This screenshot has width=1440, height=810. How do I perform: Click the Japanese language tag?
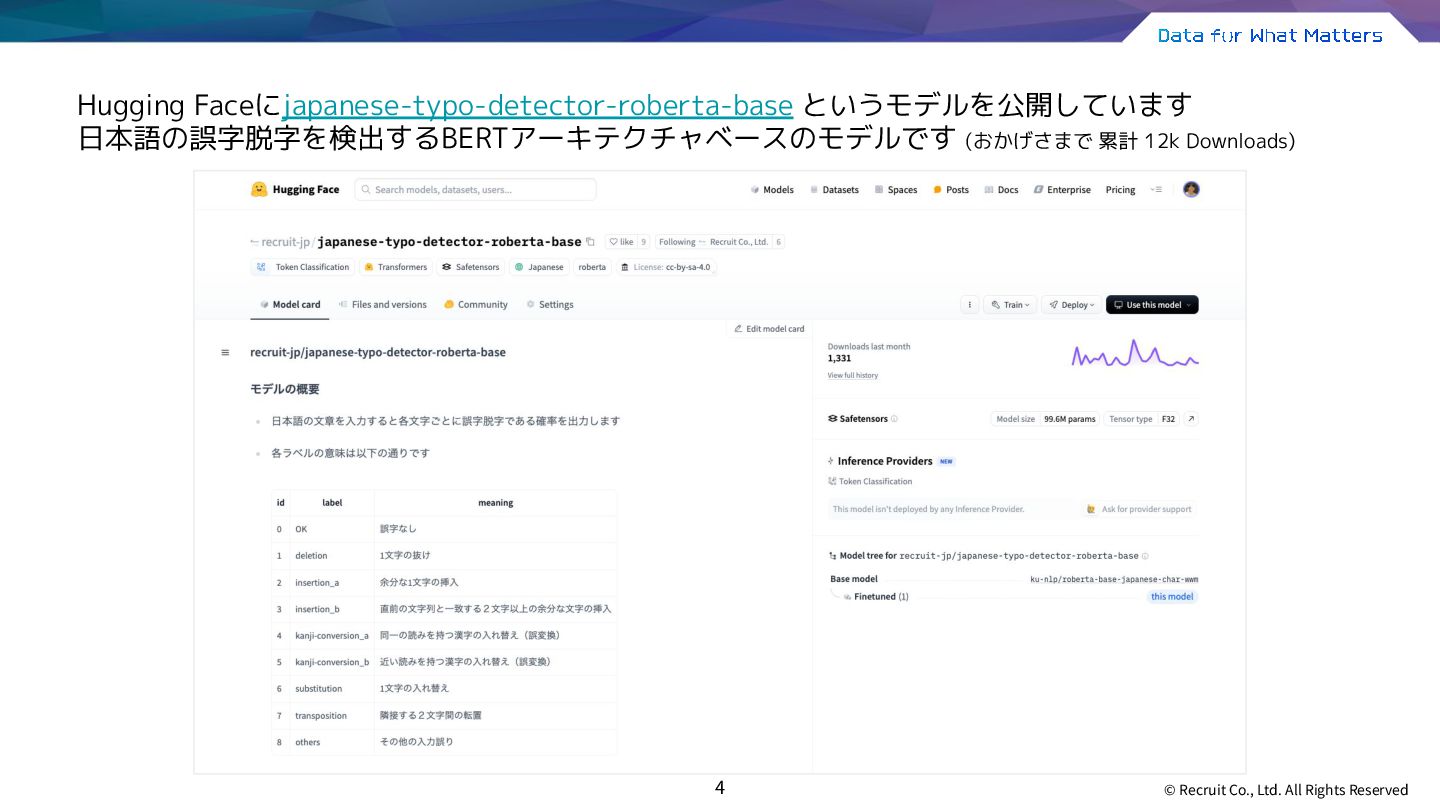[539, 267]
